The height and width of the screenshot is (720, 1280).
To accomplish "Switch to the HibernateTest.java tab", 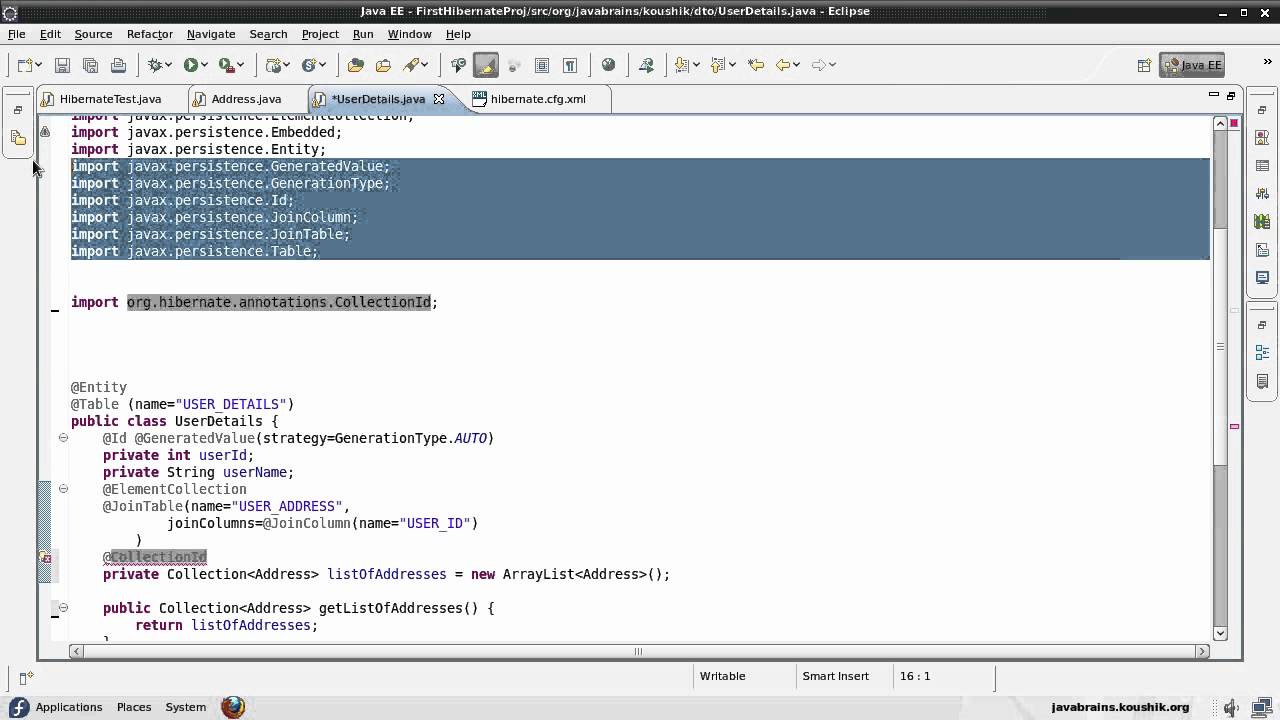I will [x=109, y=99].
